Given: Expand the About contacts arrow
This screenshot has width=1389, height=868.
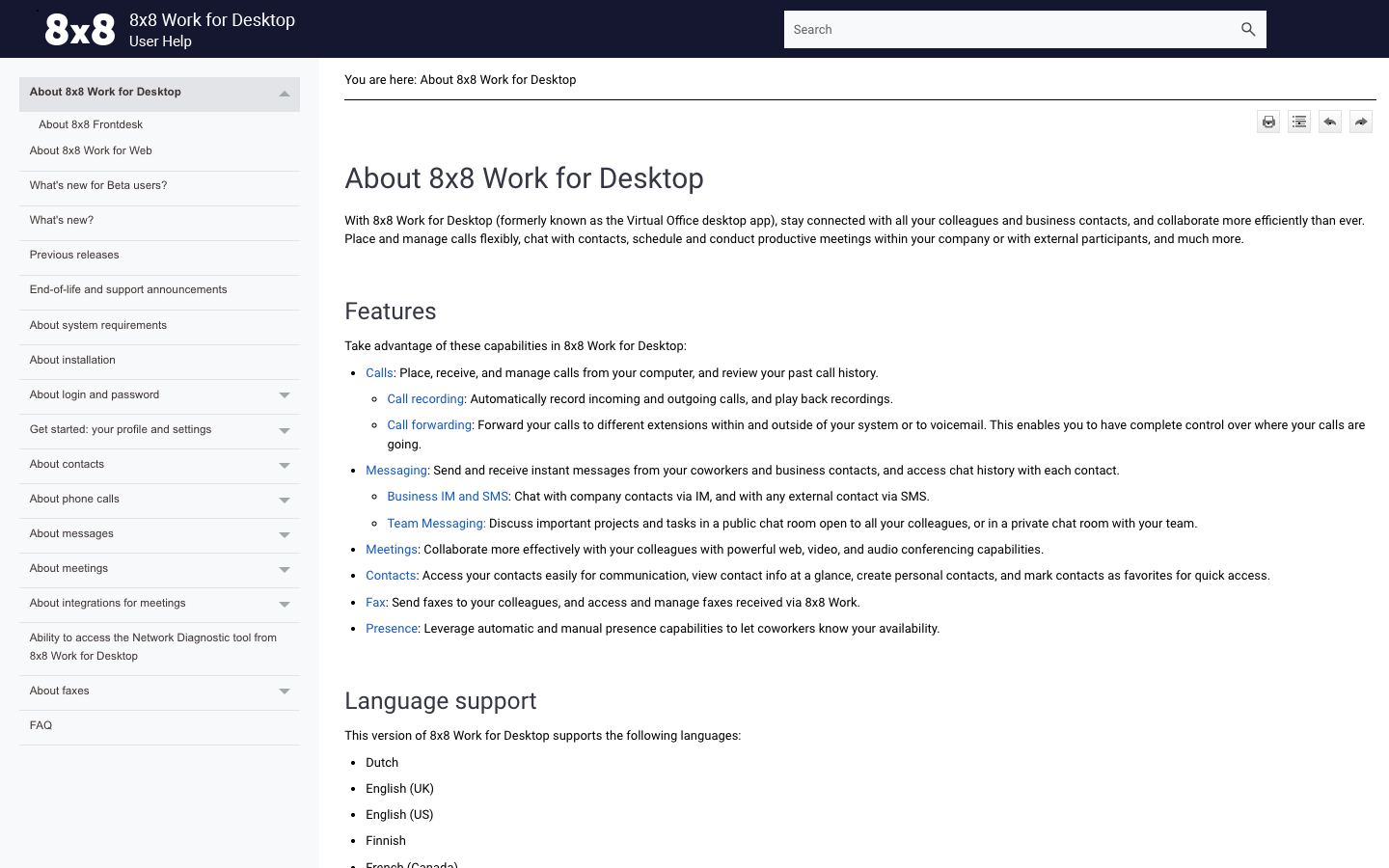Looking at the screenshot, I should [285, 465].
